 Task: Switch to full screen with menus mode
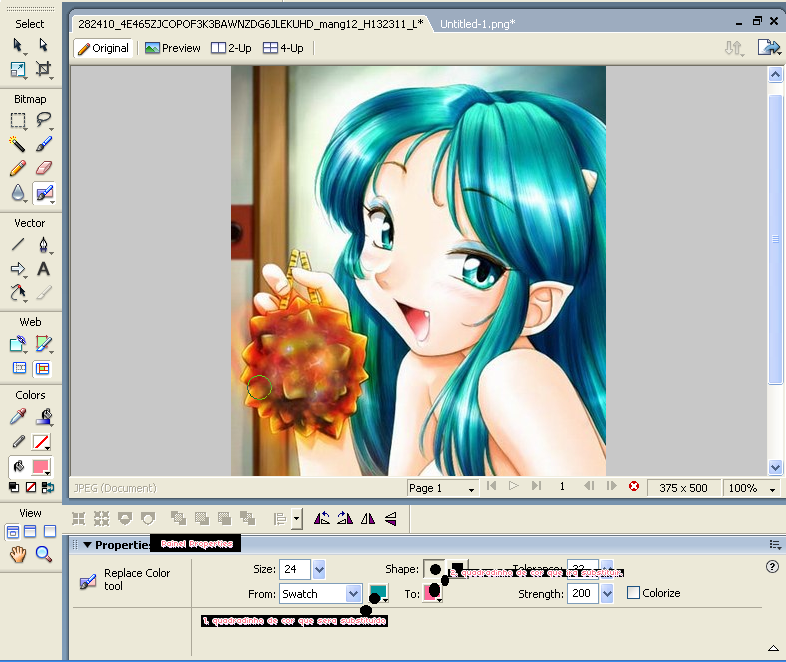coord(30,531)
